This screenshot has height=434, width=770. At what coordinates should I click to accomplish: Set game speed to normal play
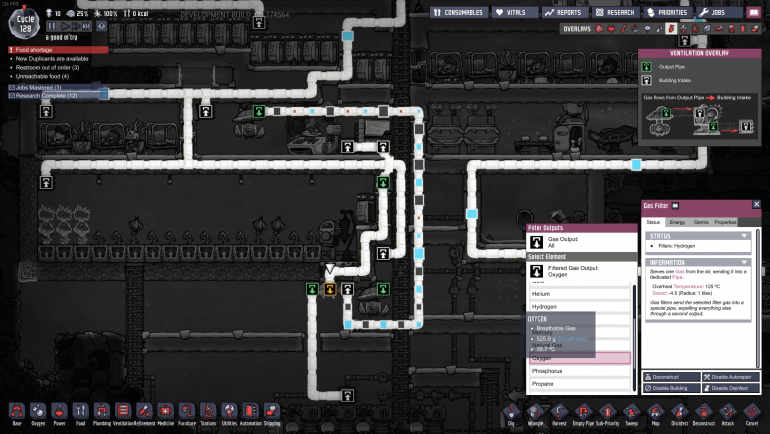64,26
